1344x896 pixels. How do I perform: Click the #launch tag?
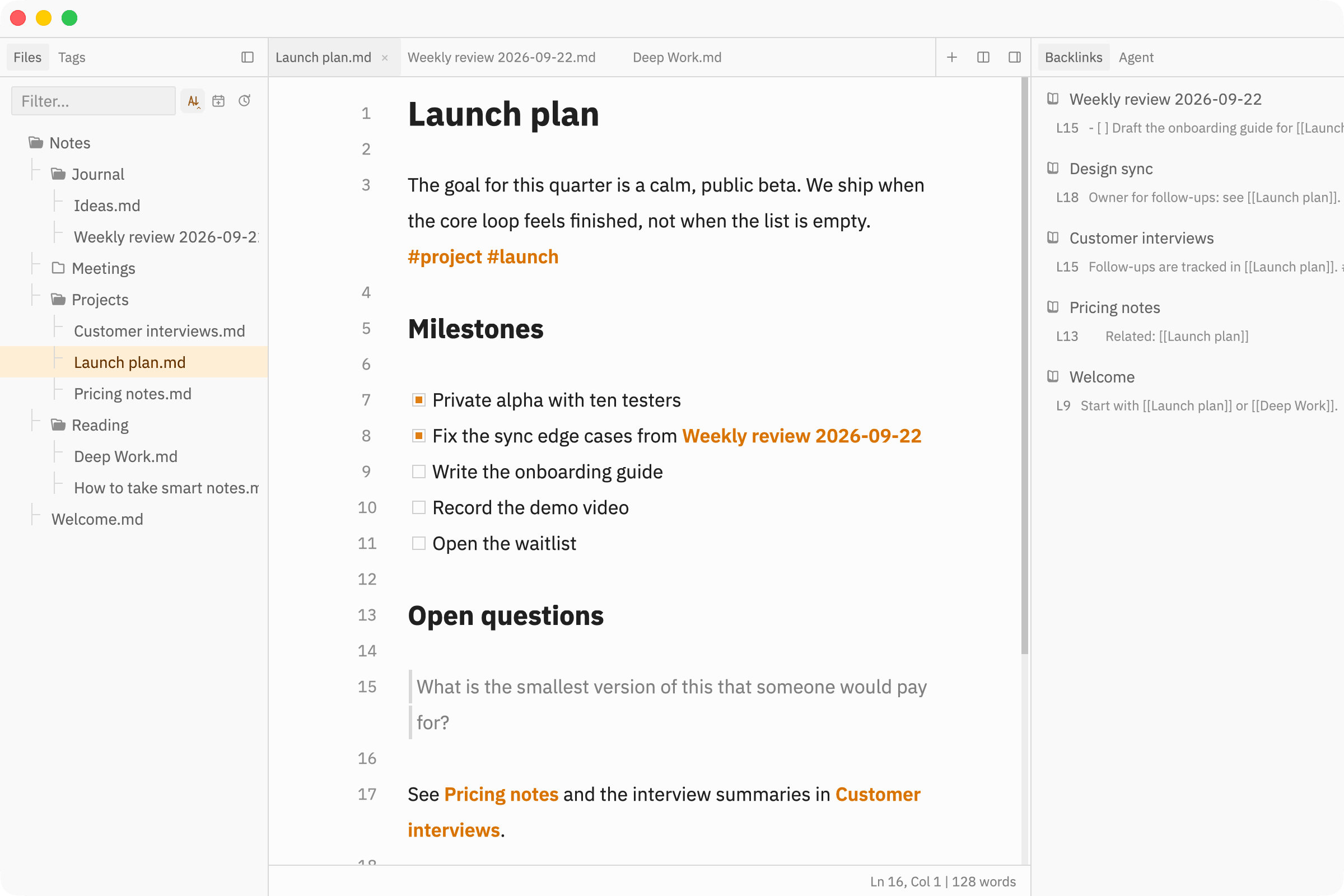(x=523, y=257)
